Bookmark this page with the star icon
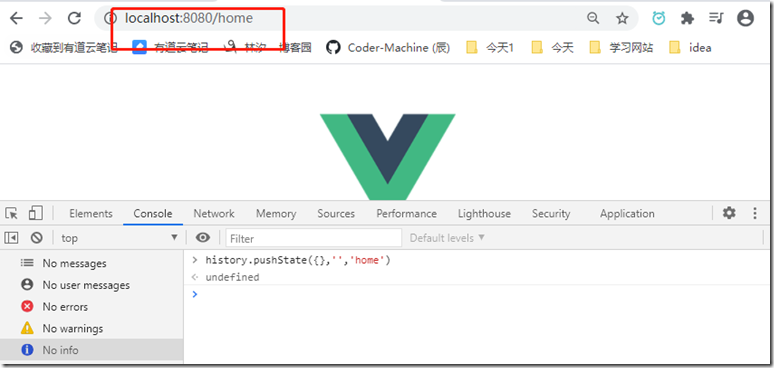The height and width of the screenshot is (368, 774). 622,19
